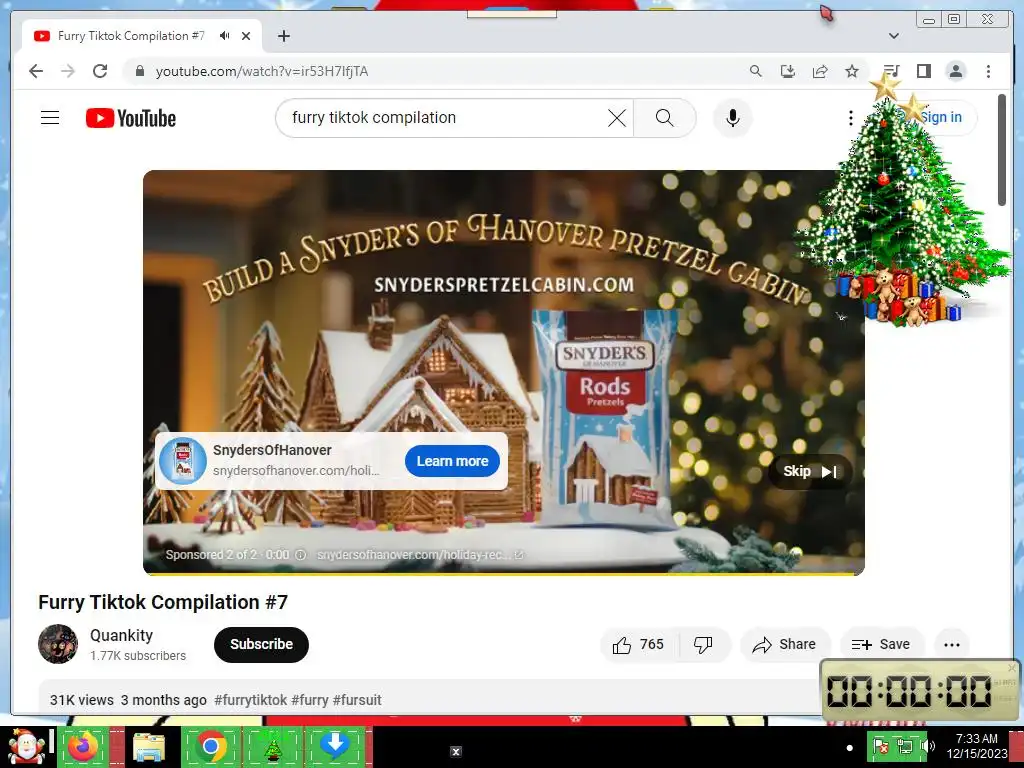
Task: Go to the YouTube home logo
Action: tap(131, 118)
